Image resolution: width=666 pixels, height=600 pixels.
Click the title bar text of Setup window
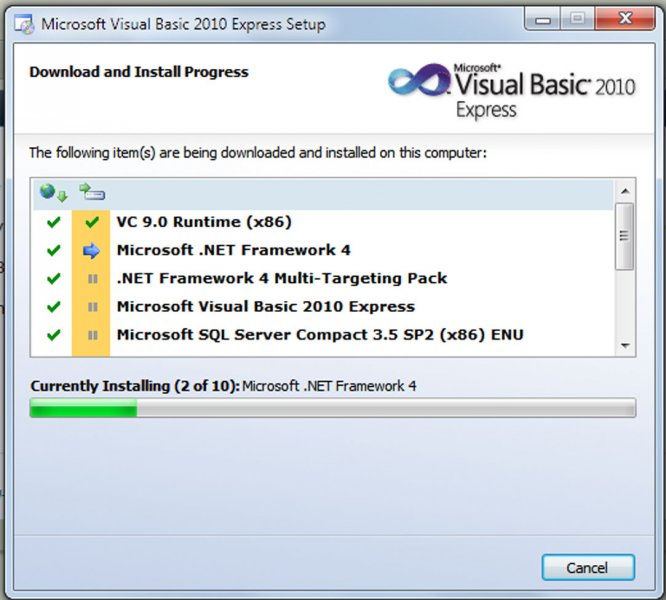click(x=183, y=24)
